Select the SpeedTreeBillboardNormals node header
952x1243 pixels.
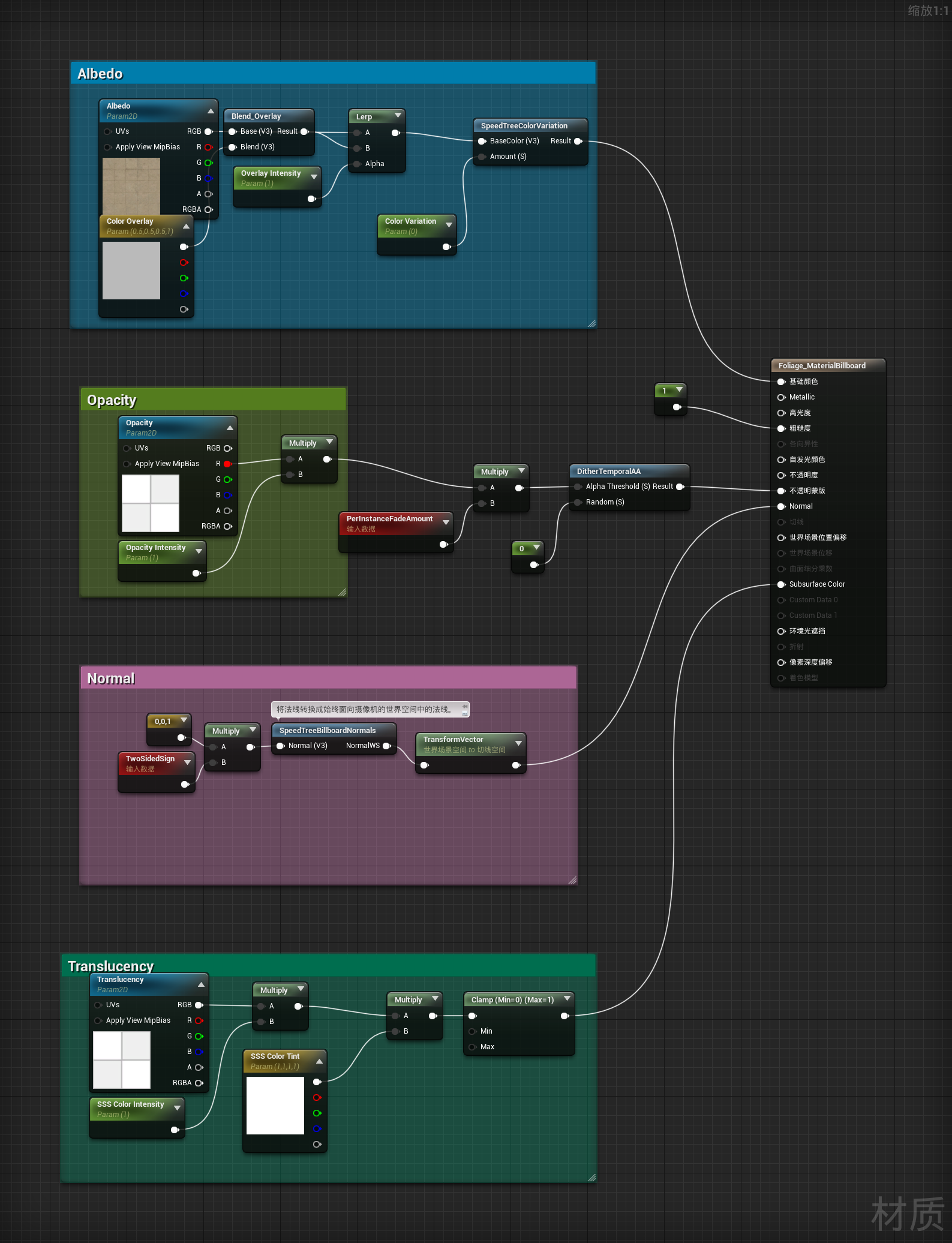pyautogui.click(x=334, y=730)
